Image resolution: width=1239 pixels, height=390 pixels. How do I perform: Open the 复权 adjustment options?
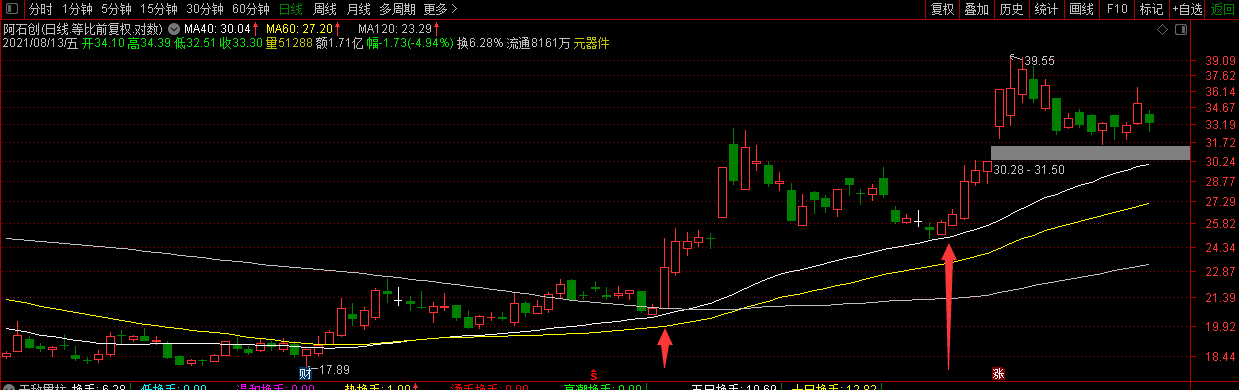(x=943, y=9)
